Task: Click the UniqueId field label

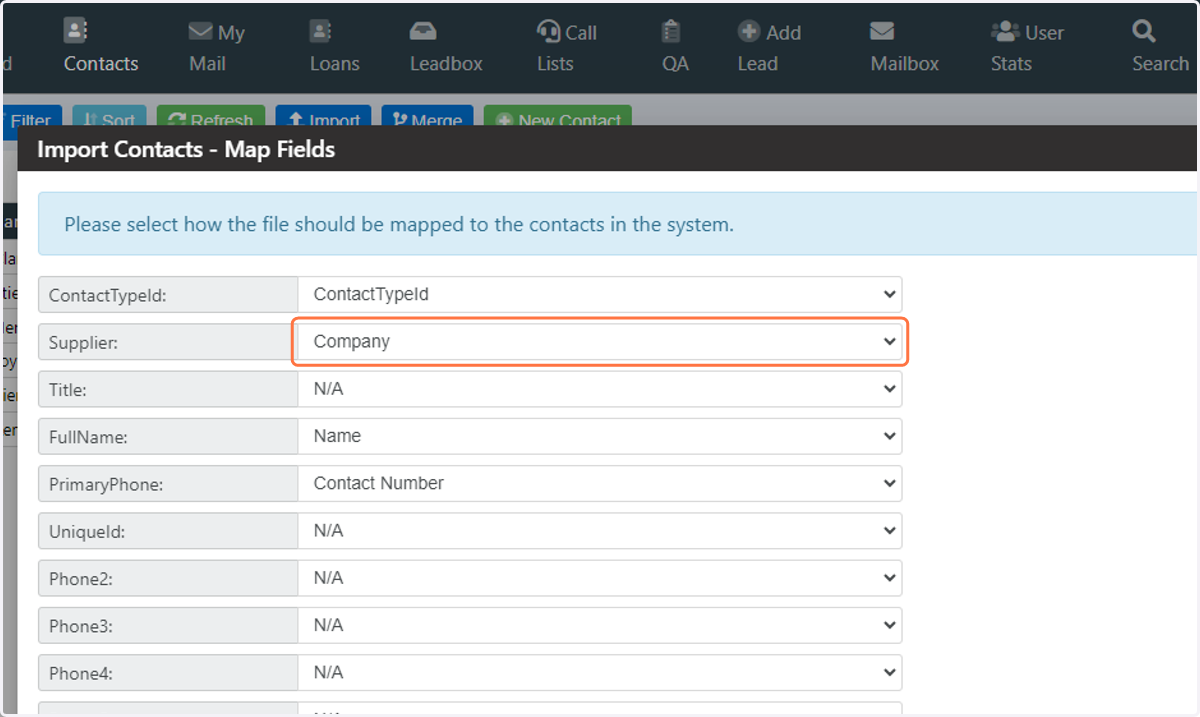Action: click(x=87, y=532)
